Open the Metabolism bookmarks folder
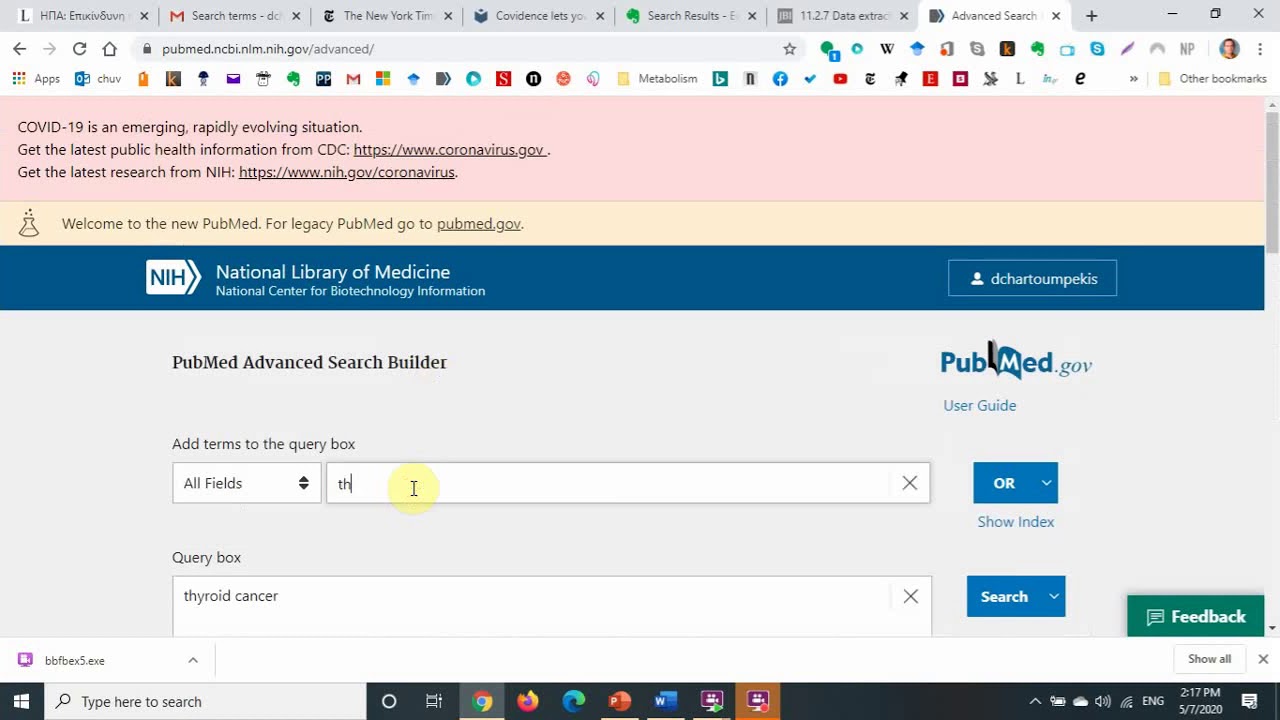This screenshot has height=720, width=1280. pyautogui.click(x=657, y=79)
